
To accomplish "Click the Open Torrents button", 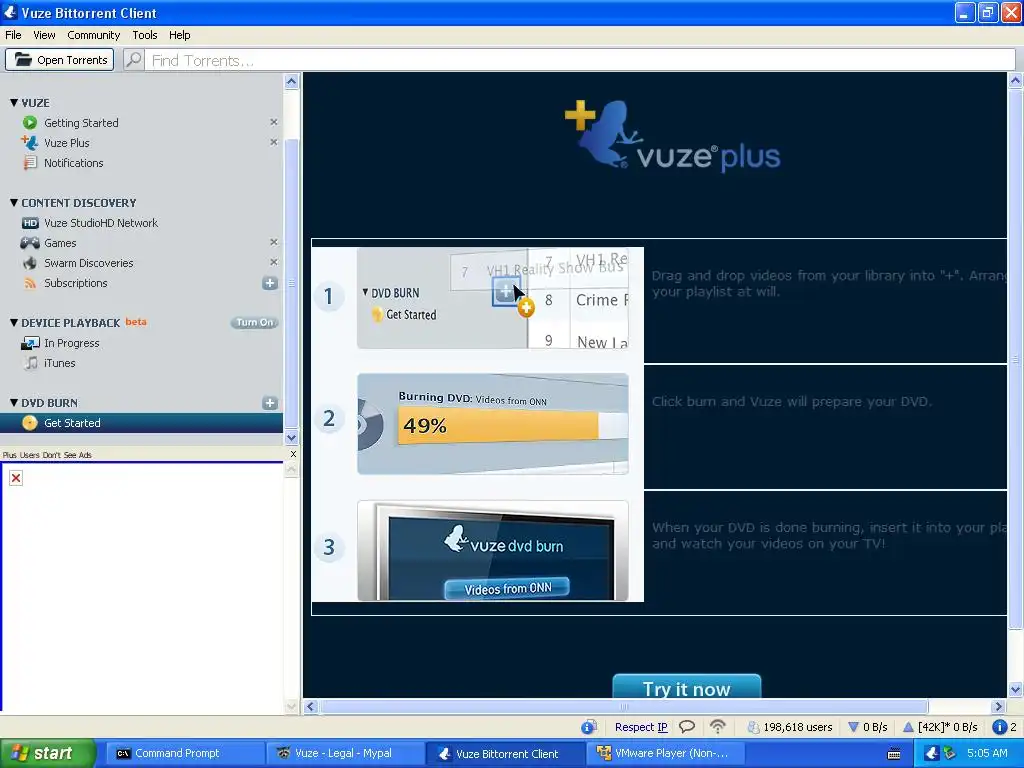I will click(59, 59).
